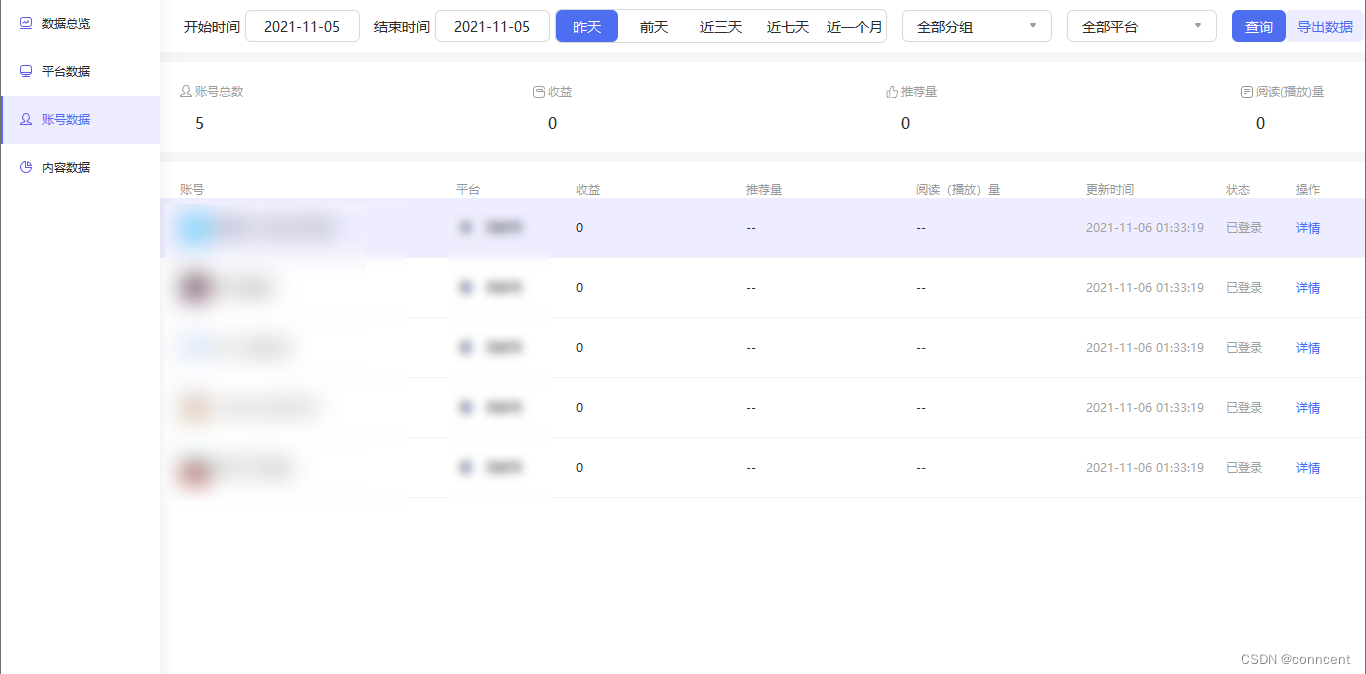The image size is (1366, 674).
Task: Click the second row's update time
Action: 1145,288
